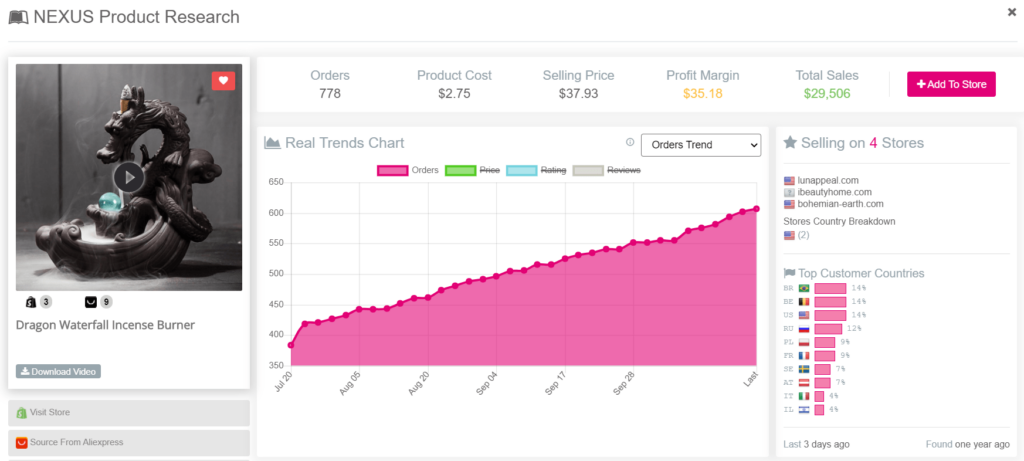Toggle the Price series in chart legend
This screenshot has width=1024, height=461.
click(471, 170)
